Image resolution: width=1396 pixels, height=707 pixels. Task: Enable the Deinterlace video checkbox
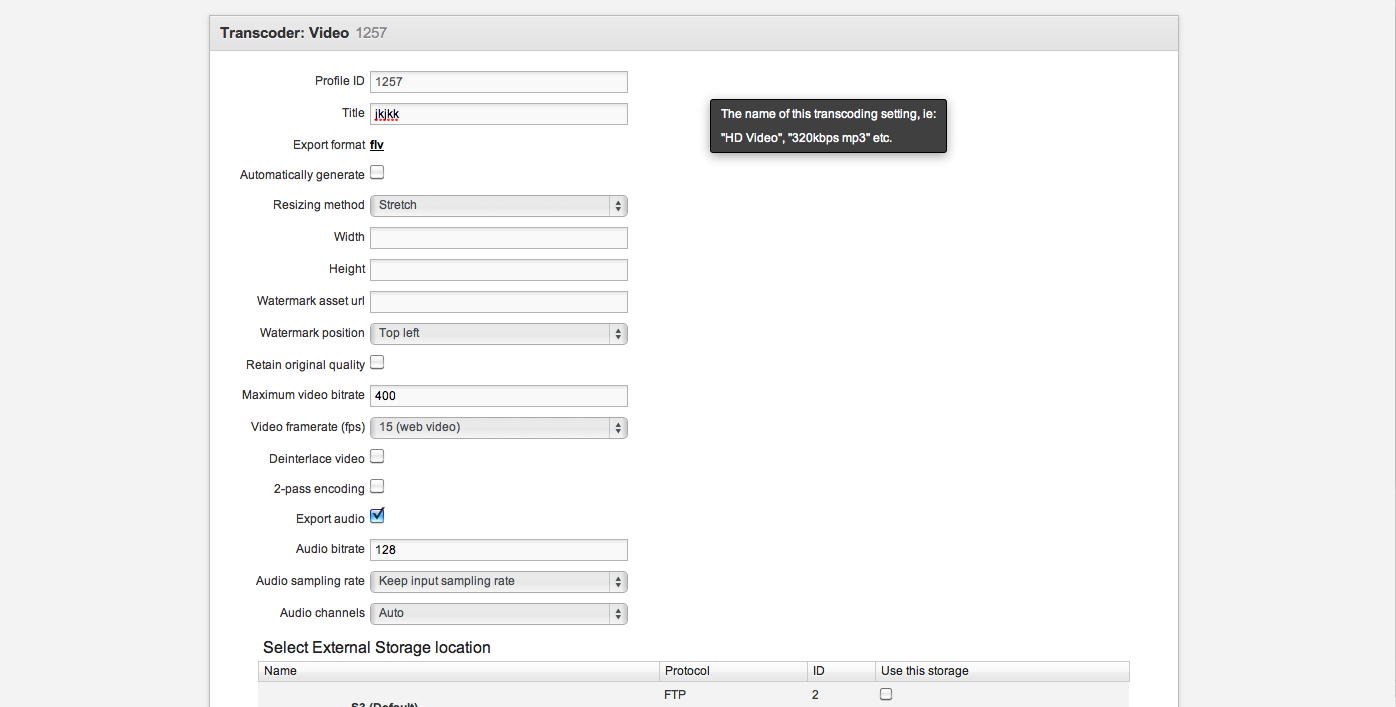[x=377, y=457]
